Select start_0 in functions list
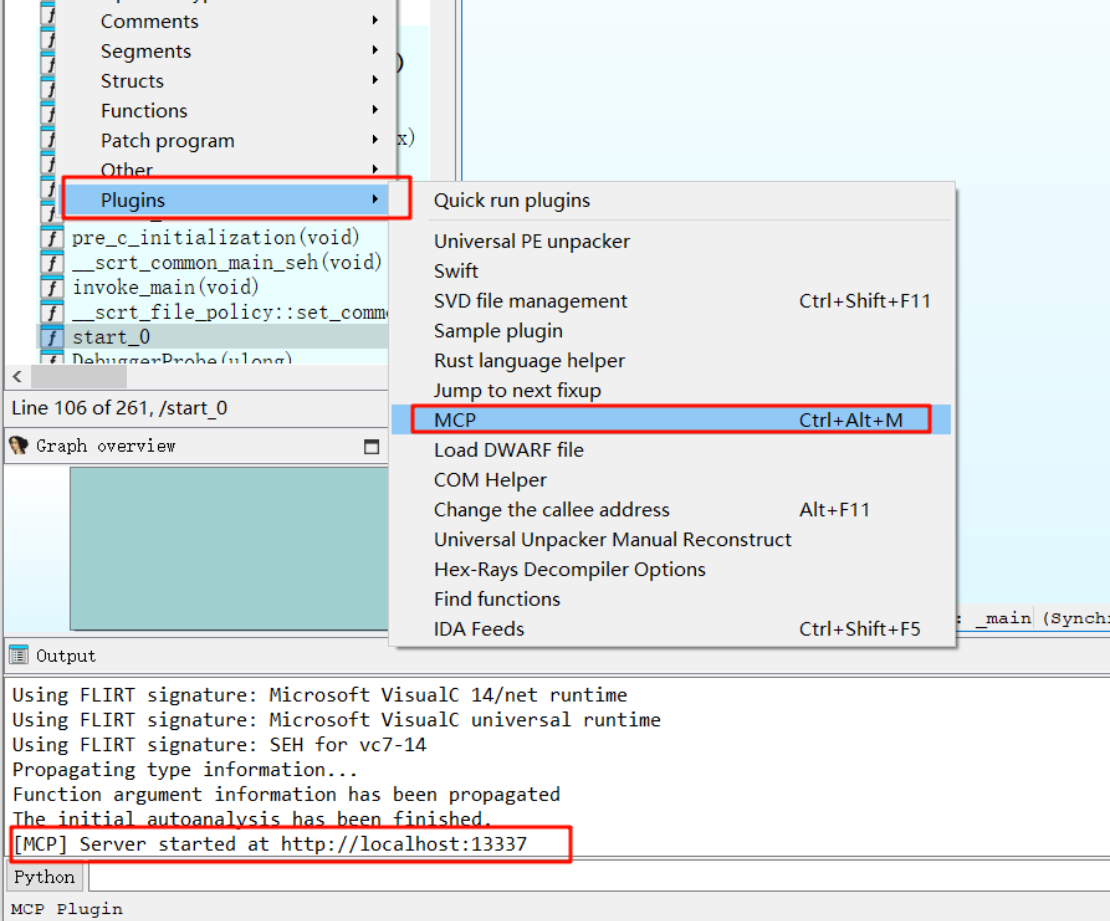This screenshot has height=921, width=1110. (111, 337)
